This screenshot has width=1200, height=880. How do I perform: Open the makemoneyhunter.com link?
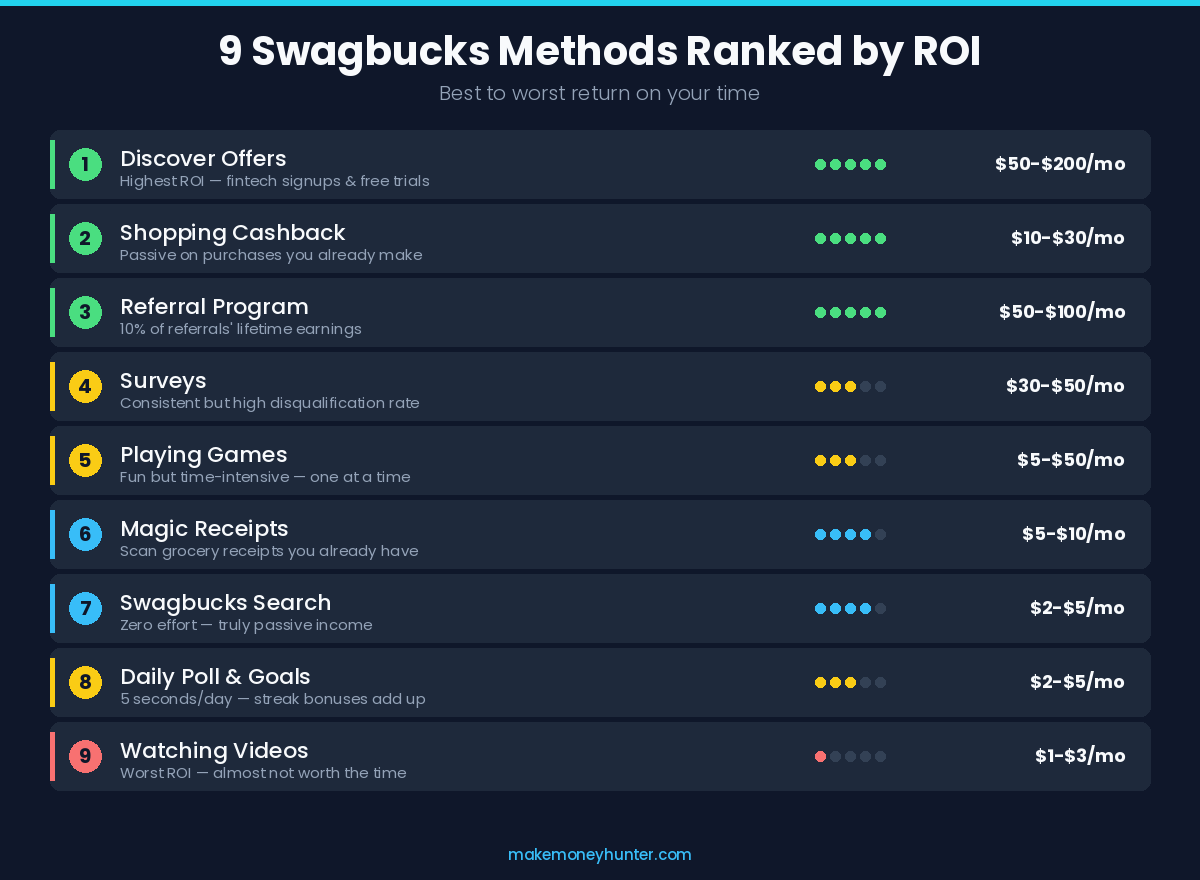(x=600, y=855)
